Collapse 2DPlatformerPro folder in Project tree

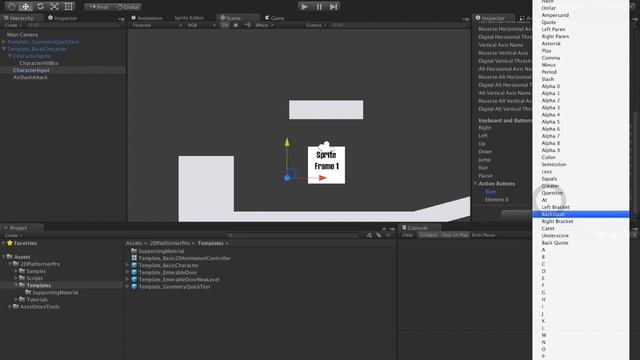tap(10, 264)
